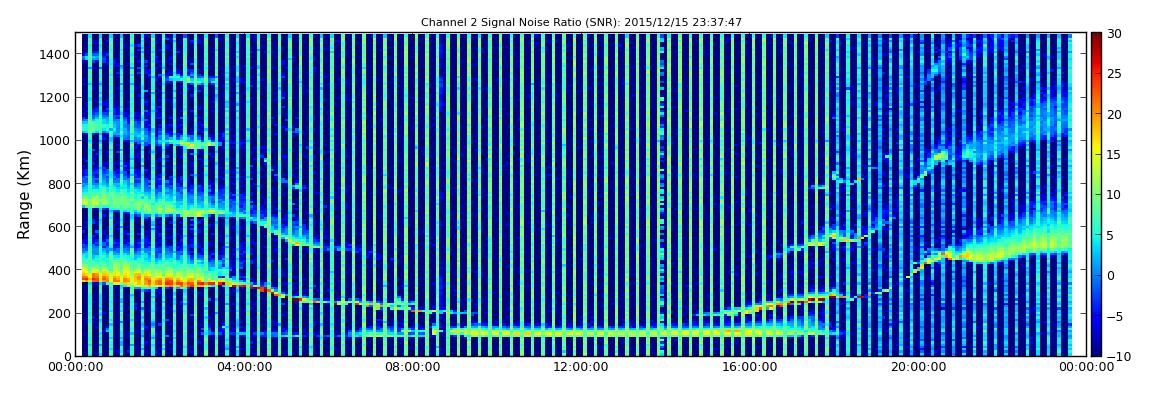Click the SNR colorbar gradient strip
The image size is (1150, 407).
[x=1096, y=194]
